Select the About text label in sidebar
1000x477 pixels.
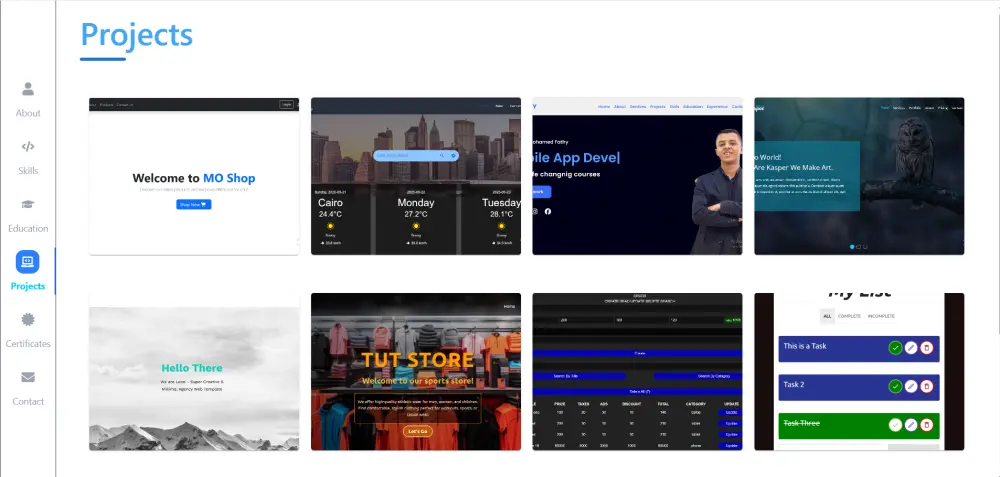pyautogui.click(x=28, y=113)
